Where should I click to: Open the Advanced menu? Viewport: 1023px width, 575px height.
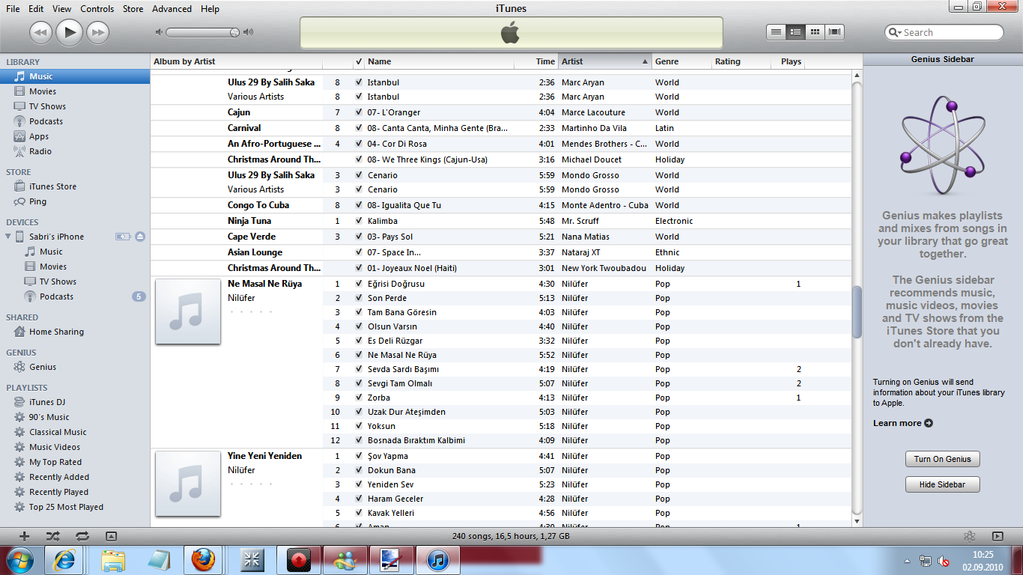pyautogui.click(x=171, y=9)
